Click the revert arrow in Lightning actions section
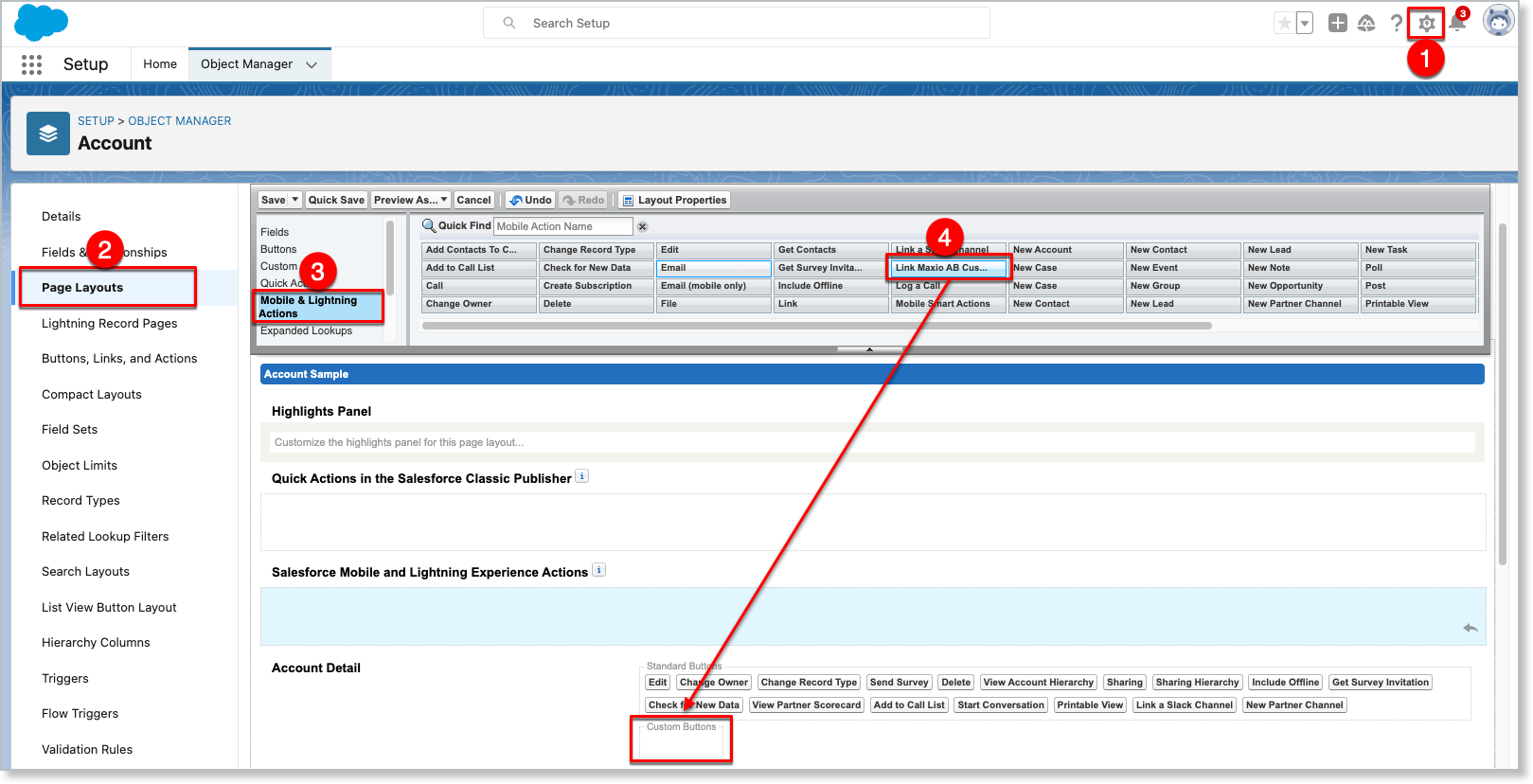 (1471, 628)
